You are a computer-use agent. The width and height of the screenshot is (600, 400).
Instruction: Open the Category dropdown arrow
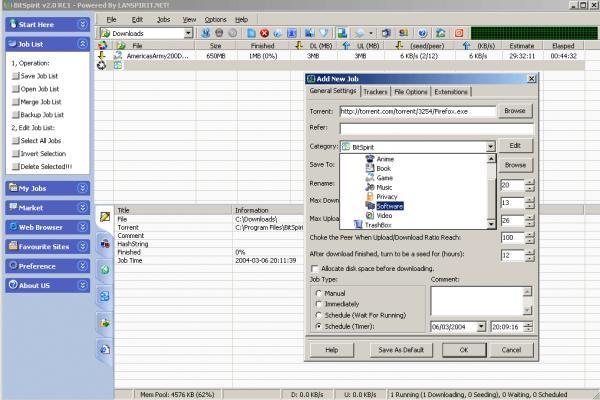tap(490, 147)
